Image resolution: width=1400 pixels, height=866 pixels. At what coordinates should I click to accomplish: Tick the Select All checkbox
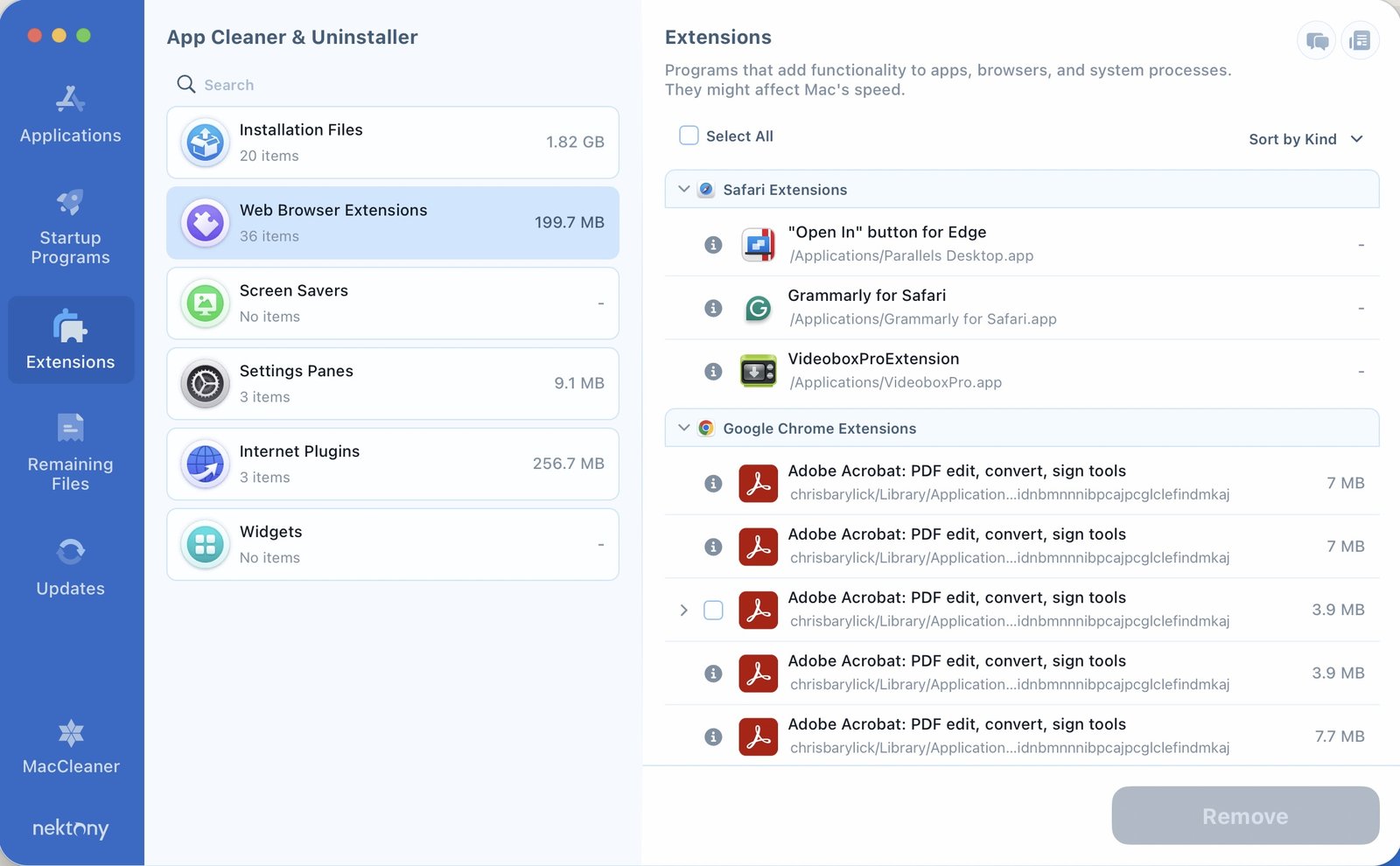pyautogui.click(x=689, y=136)
